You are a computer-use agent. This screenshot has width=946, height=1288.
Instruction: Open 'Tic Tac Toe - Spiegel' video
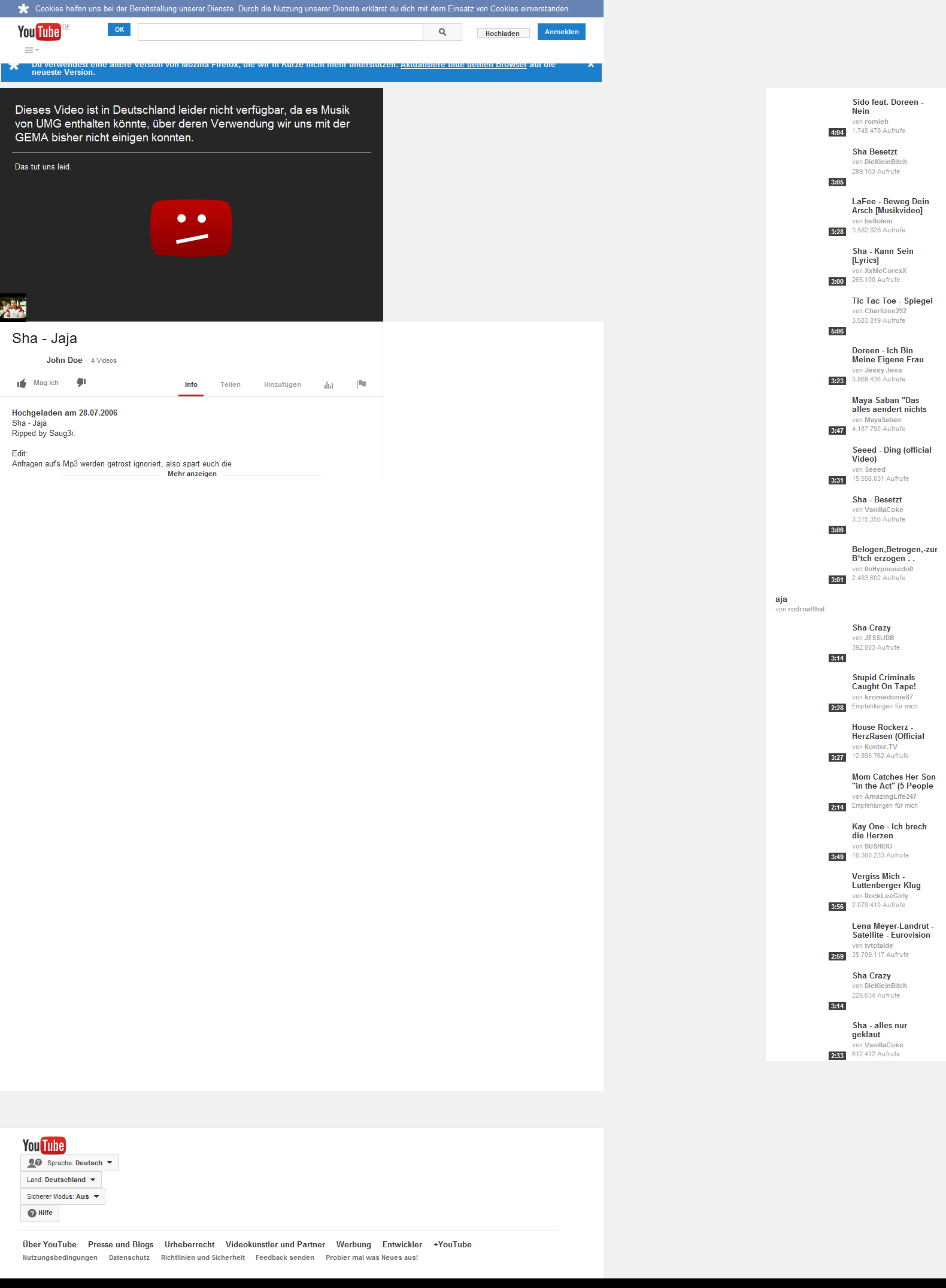(892, 301)
